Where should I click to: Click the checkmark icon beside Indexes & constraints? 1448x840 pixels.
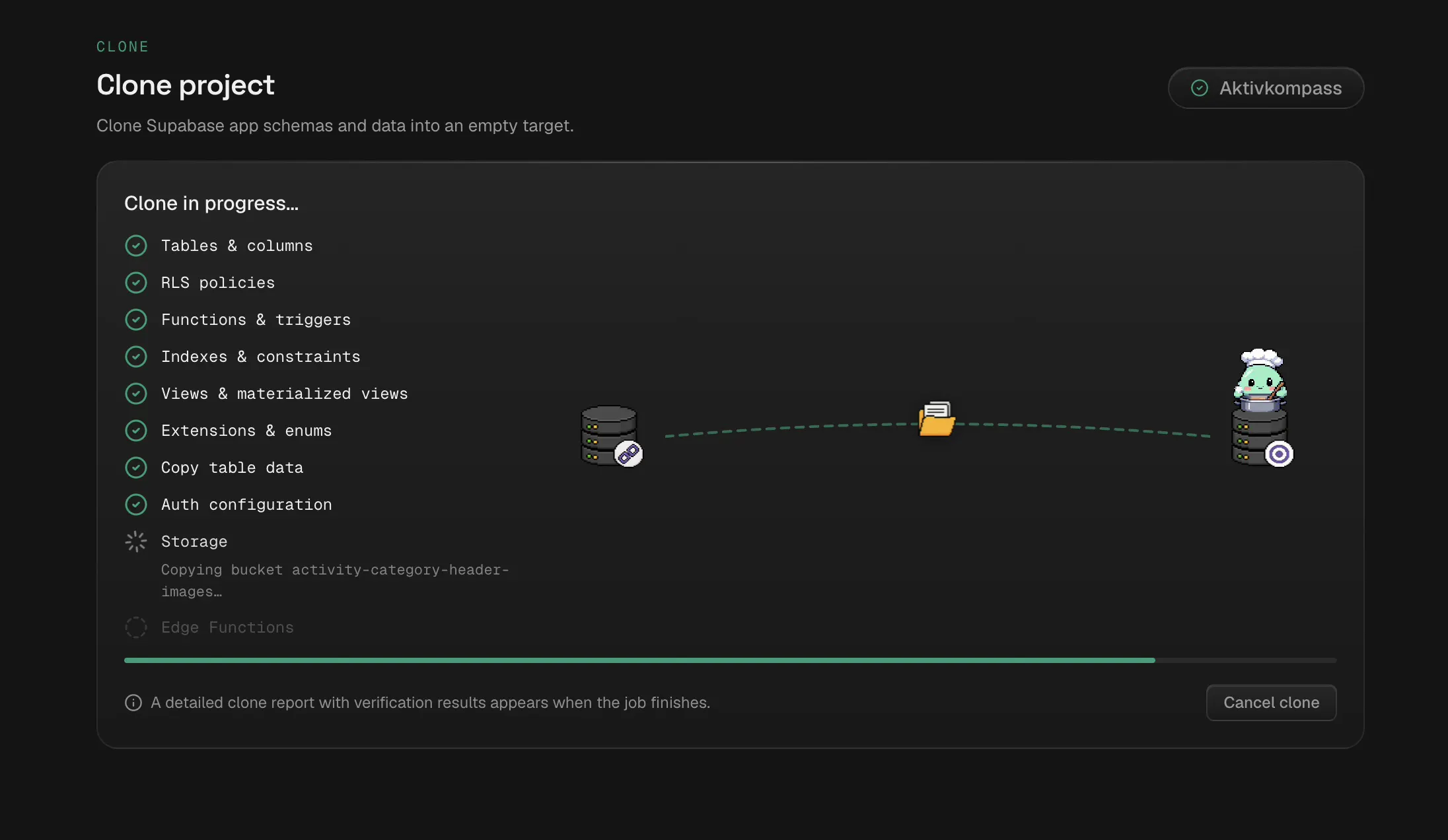click(x=136, y=357)
